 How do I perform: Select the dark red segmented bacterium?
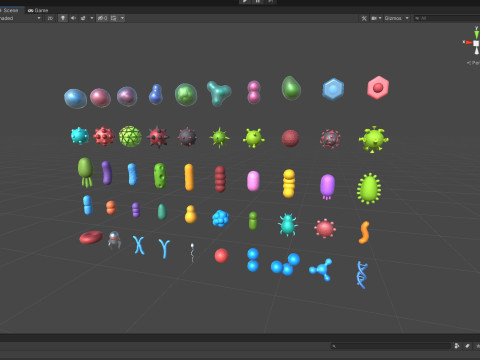click(x=220, y=179)
